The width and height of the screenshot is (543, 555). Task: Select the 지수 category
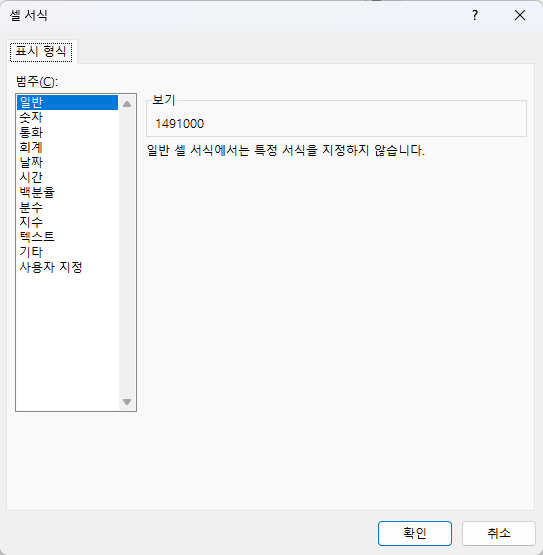67,222
